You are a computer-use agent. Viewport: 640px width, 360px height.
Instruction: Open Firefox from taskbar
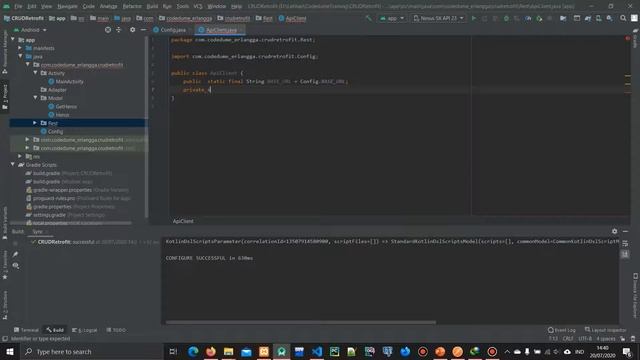[x=211, y=351]
